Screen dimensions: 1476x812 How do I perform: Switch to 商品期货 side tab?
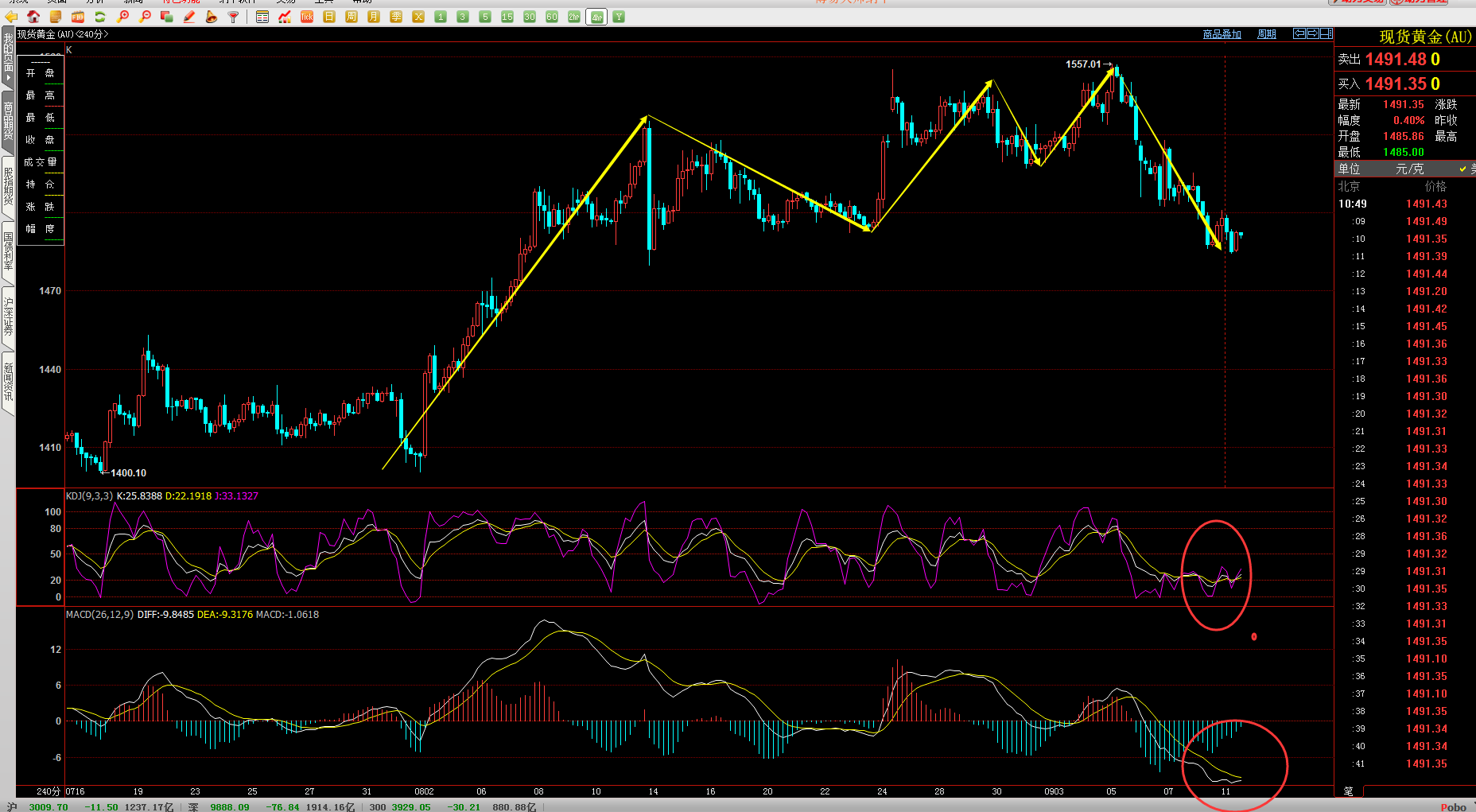pyautogui.click(x=8, y=121)
